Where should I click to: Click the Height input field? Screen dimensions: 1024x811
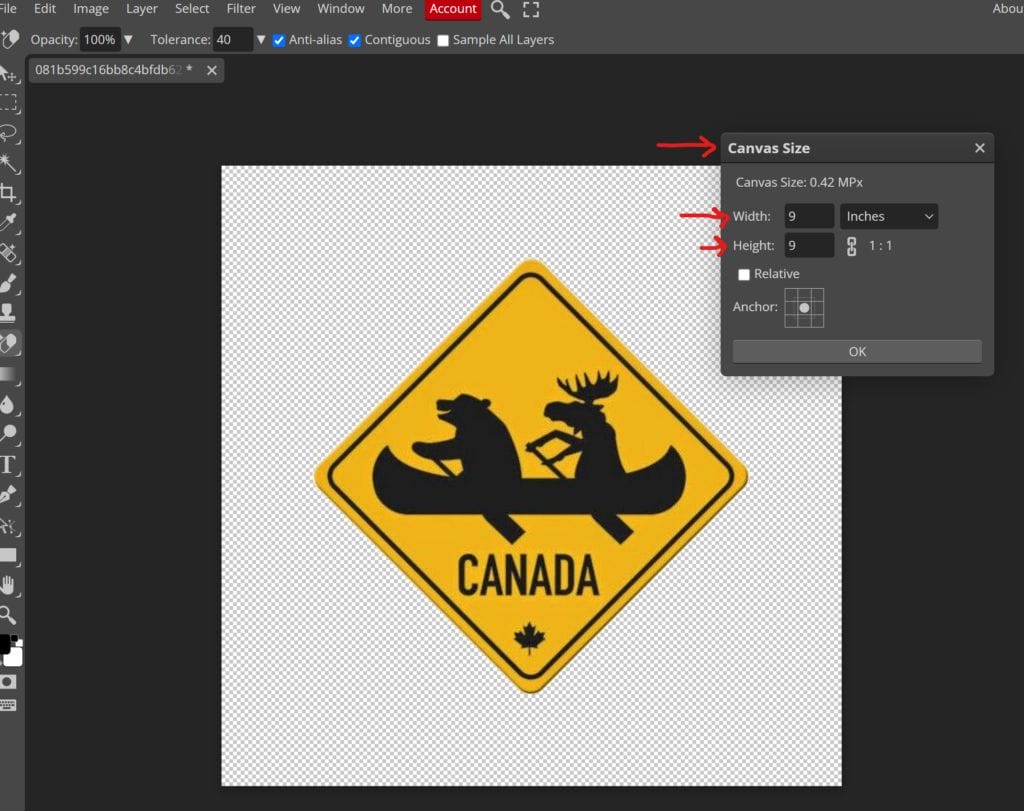[809, 246]
